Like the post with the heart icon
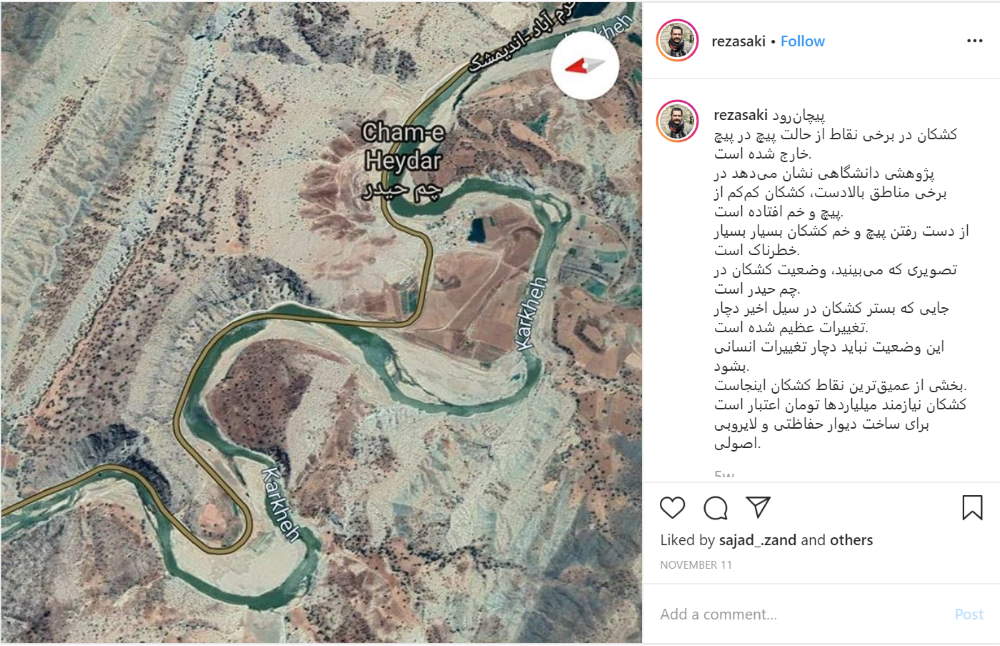Screen dimensions: 1000x646 pyautogui.click(x=672, y=508)
